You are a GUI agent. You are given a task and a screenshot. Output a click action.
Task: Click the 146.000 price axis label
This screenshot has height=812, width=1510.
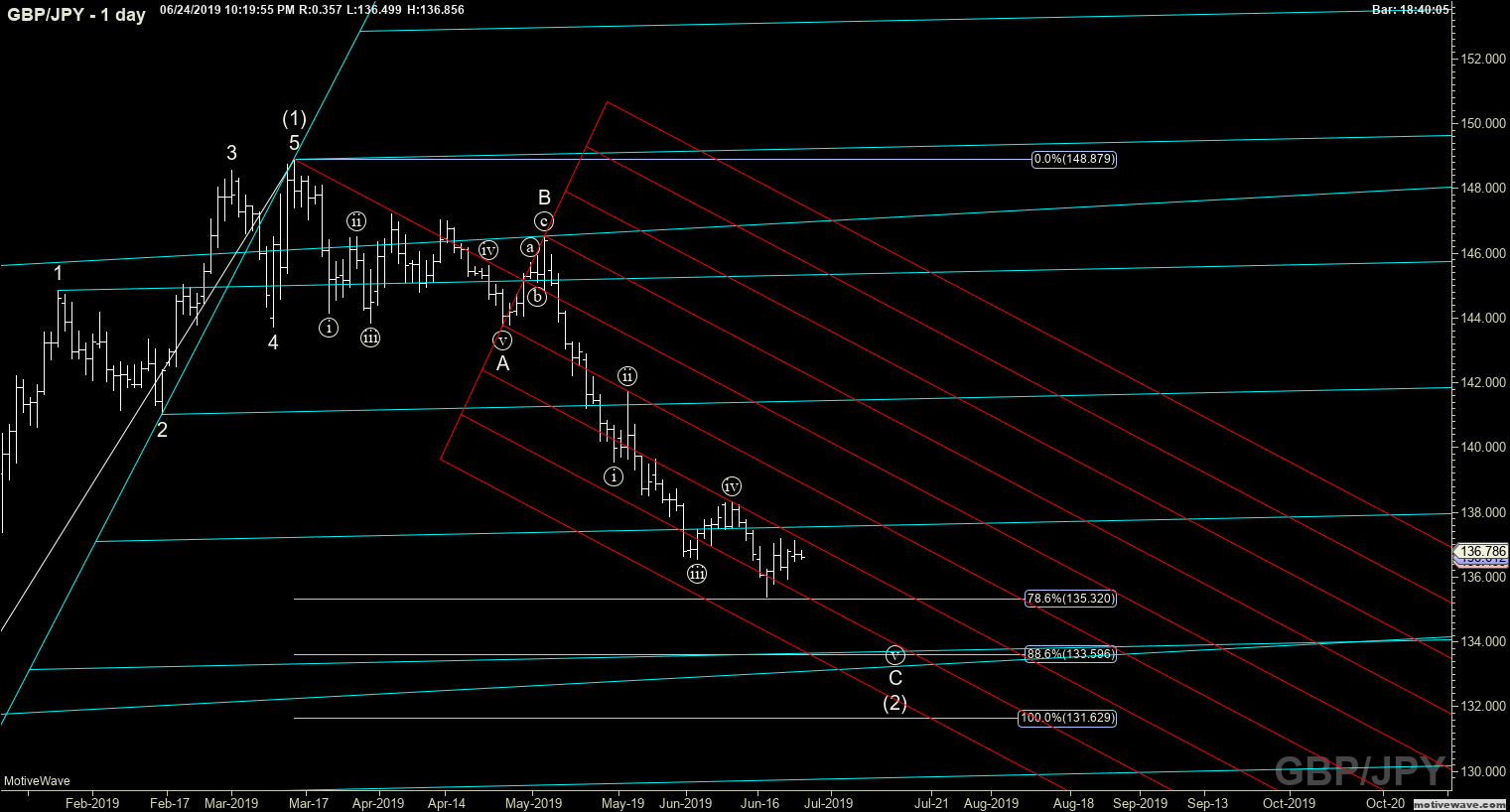click(x=1482, y=254)
